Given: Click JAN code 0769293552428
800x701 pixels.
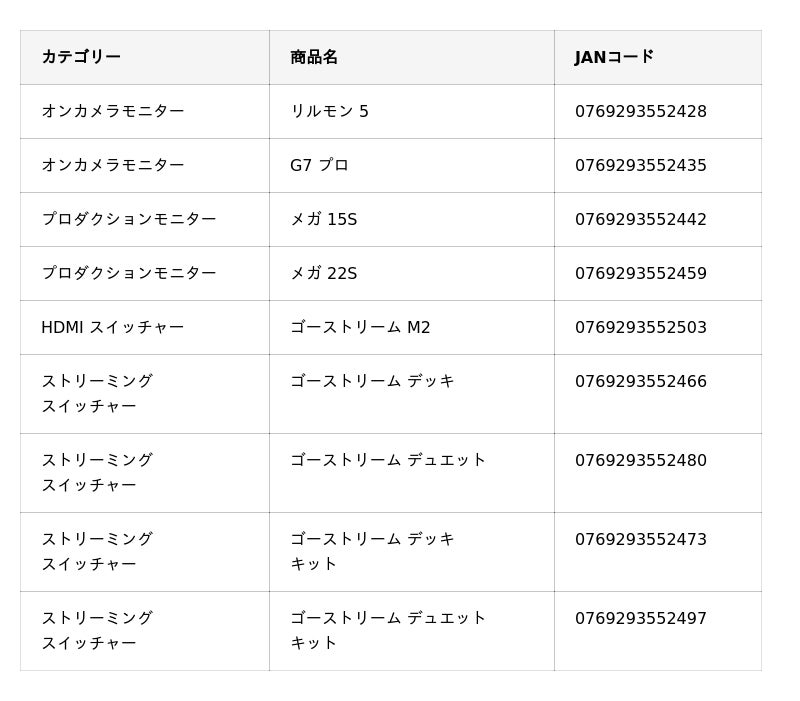Looking at the screenshot, I should tap(640, 111).
